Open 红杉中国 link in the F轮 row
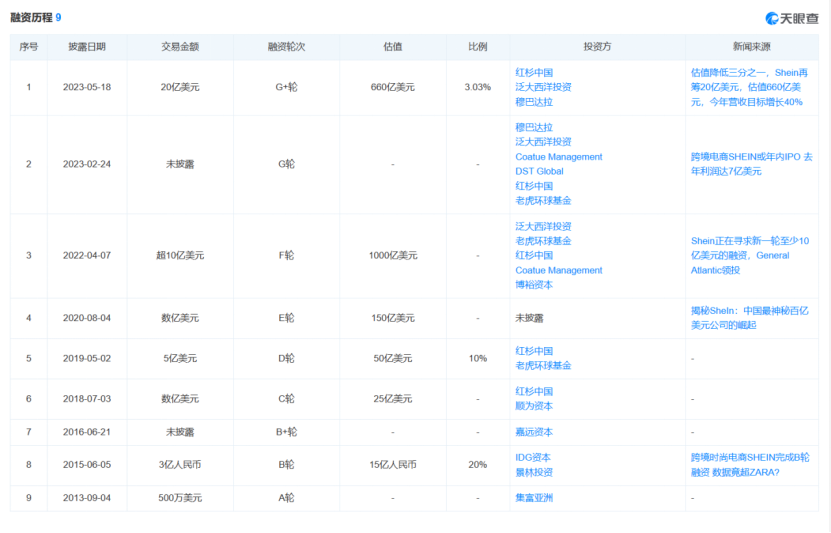 [534, 255]
